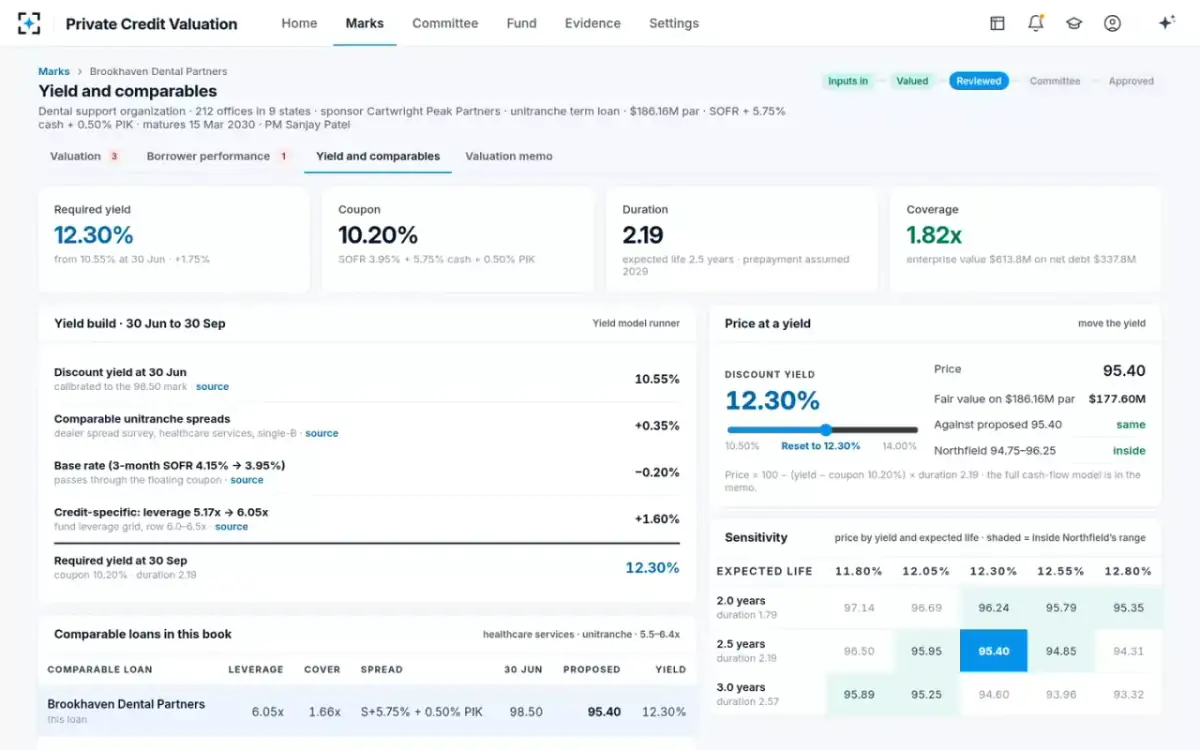
Task: Open source link under Base rate SOFR row
Action: pos(247,480)
